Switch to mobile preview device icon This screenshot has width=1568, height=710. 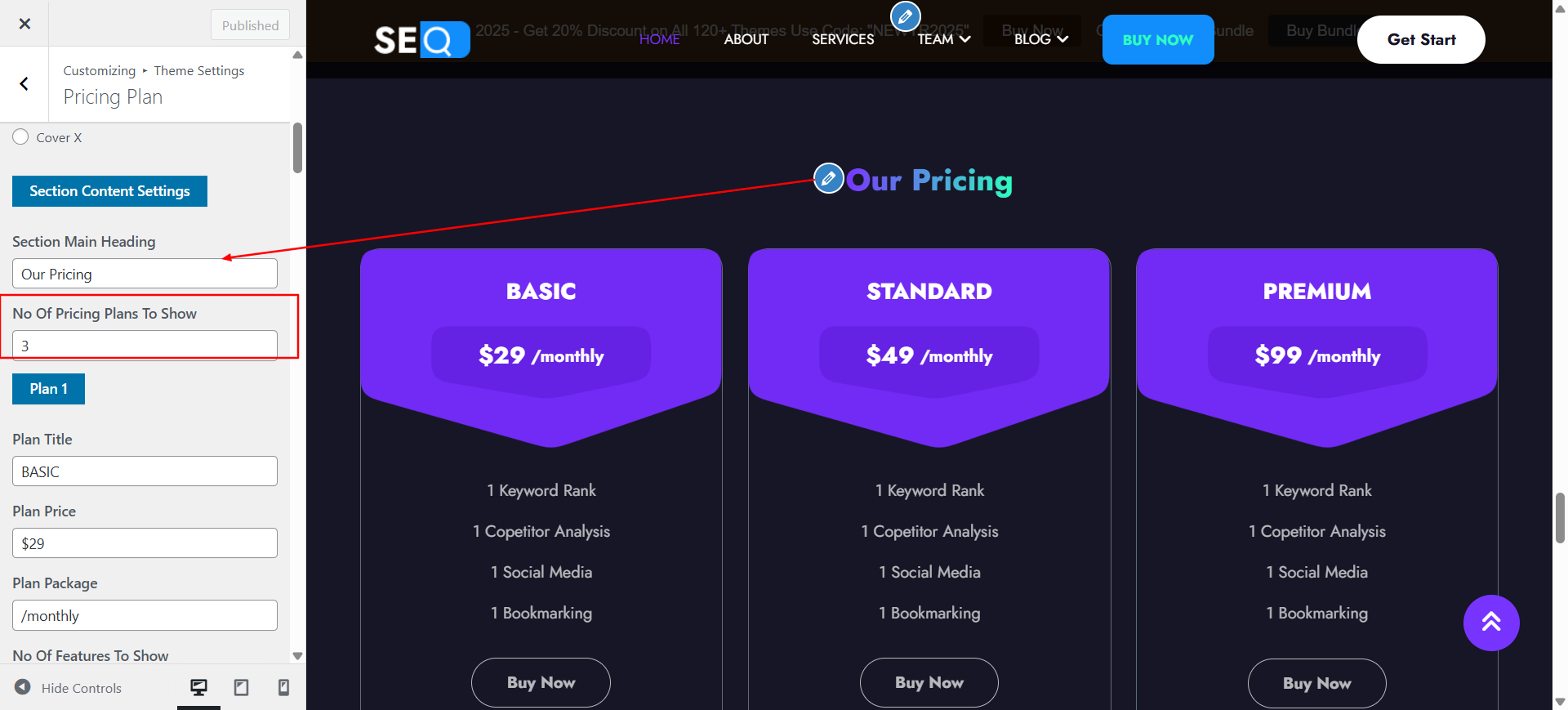pyautogui.click(x=283, y=687)
